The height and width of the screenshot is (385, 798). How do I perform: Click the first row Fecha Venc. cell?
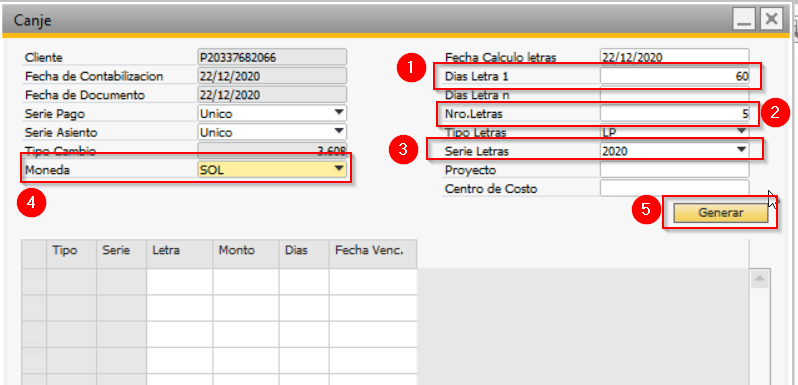tap(373, 282)
